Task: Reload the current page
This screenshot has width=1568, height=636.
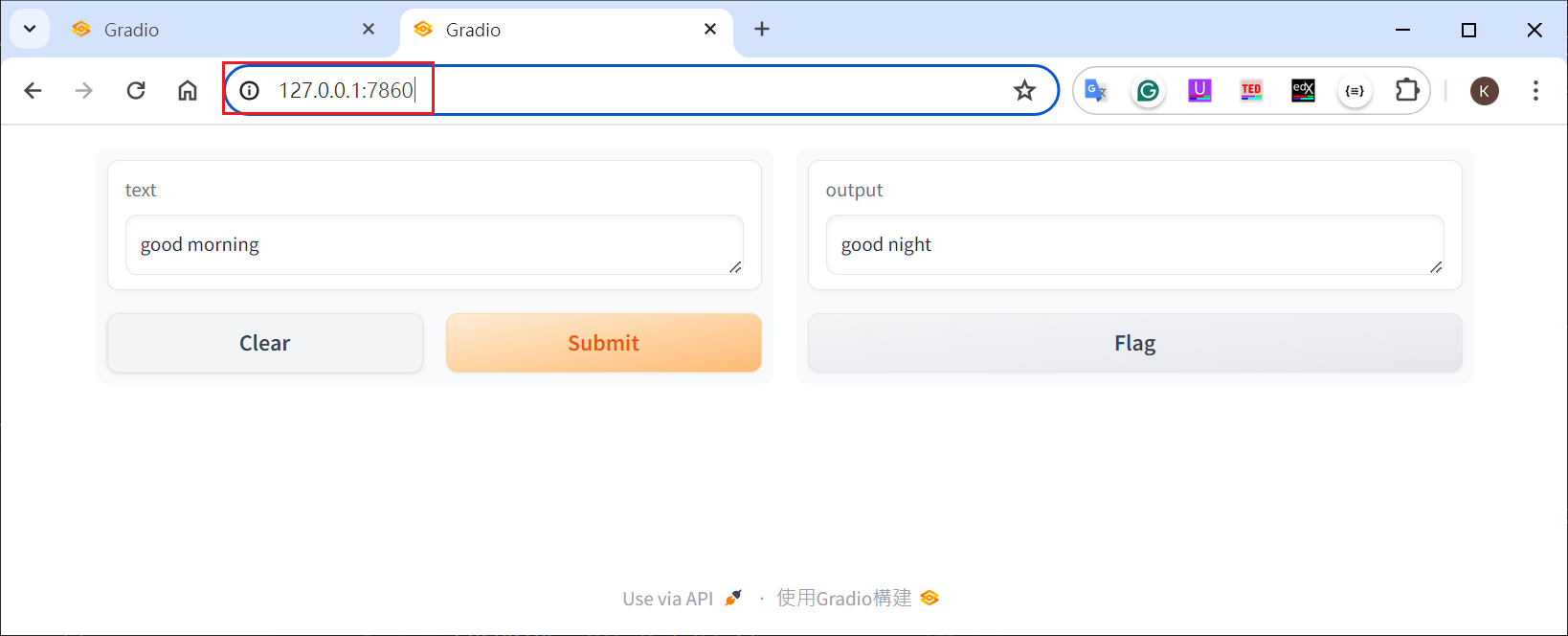Action: click(x=136, y=91)
